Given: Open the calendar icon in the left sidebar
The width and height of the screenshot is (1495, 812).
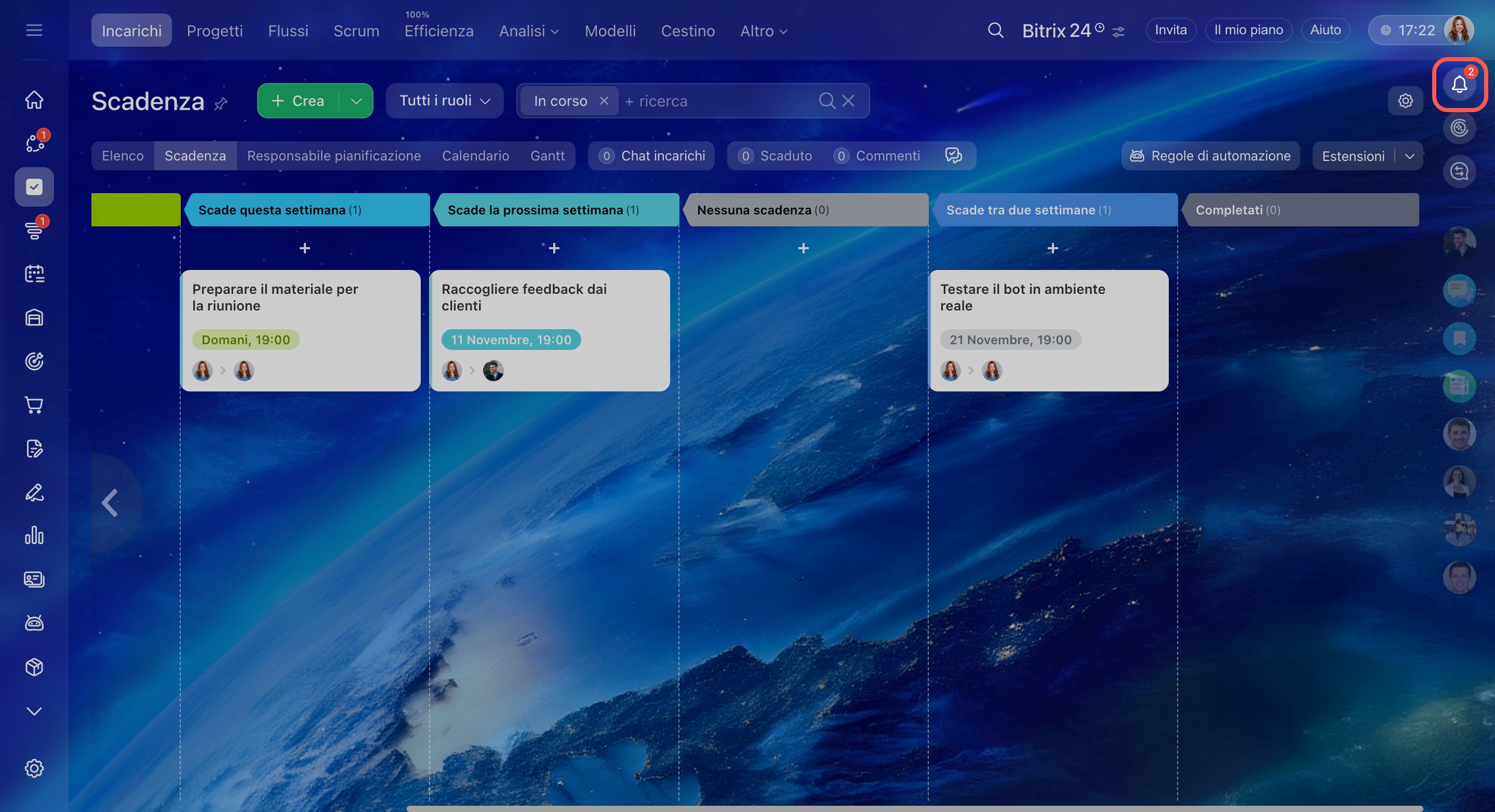Looking at the screenshot, I should (x=34, y=274).
